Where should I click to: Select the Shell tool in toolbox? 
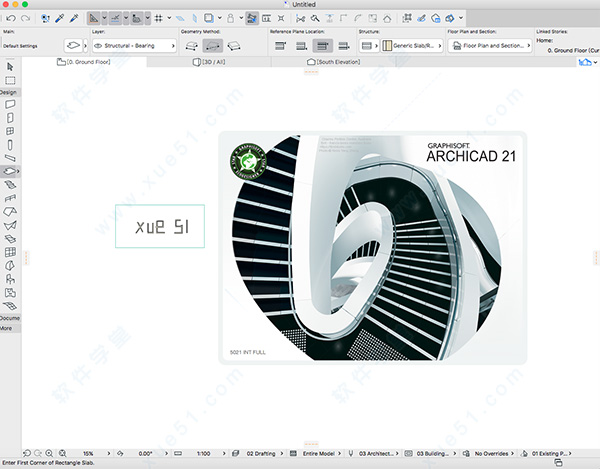click(x=10, y=225)
